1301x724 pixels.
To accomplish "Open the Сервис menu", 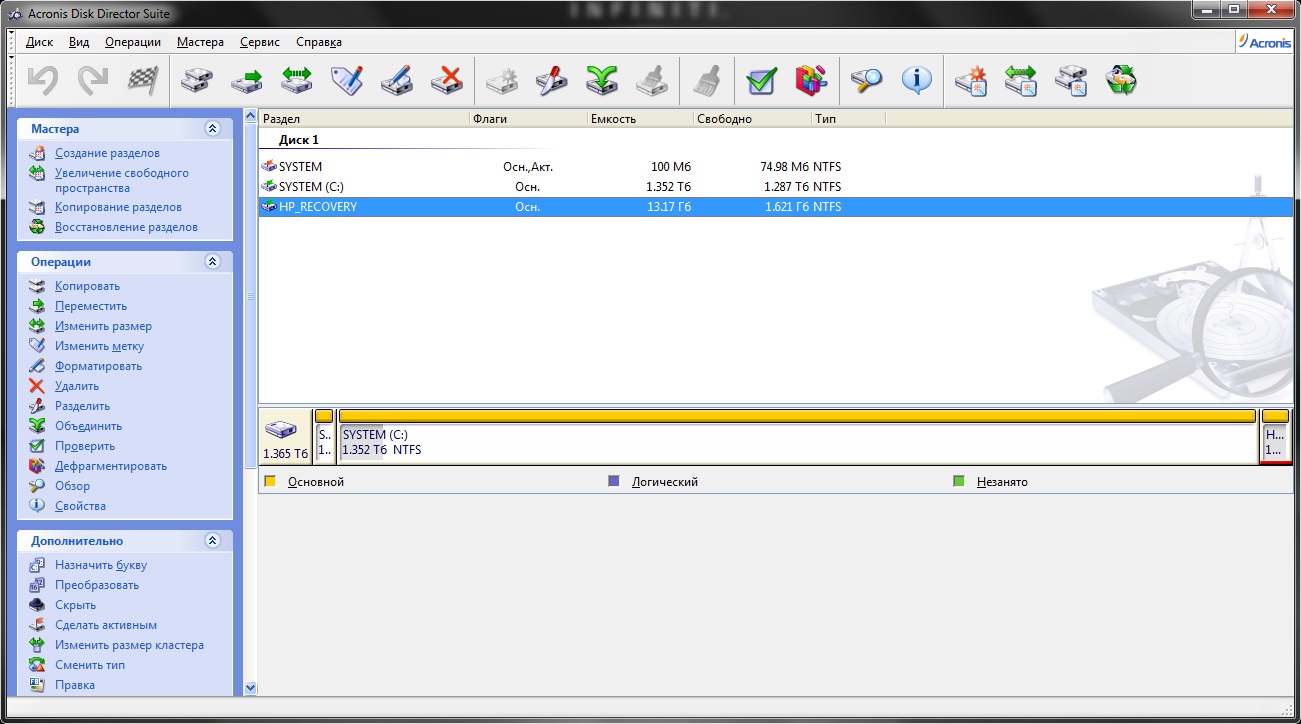I will 261,42.
